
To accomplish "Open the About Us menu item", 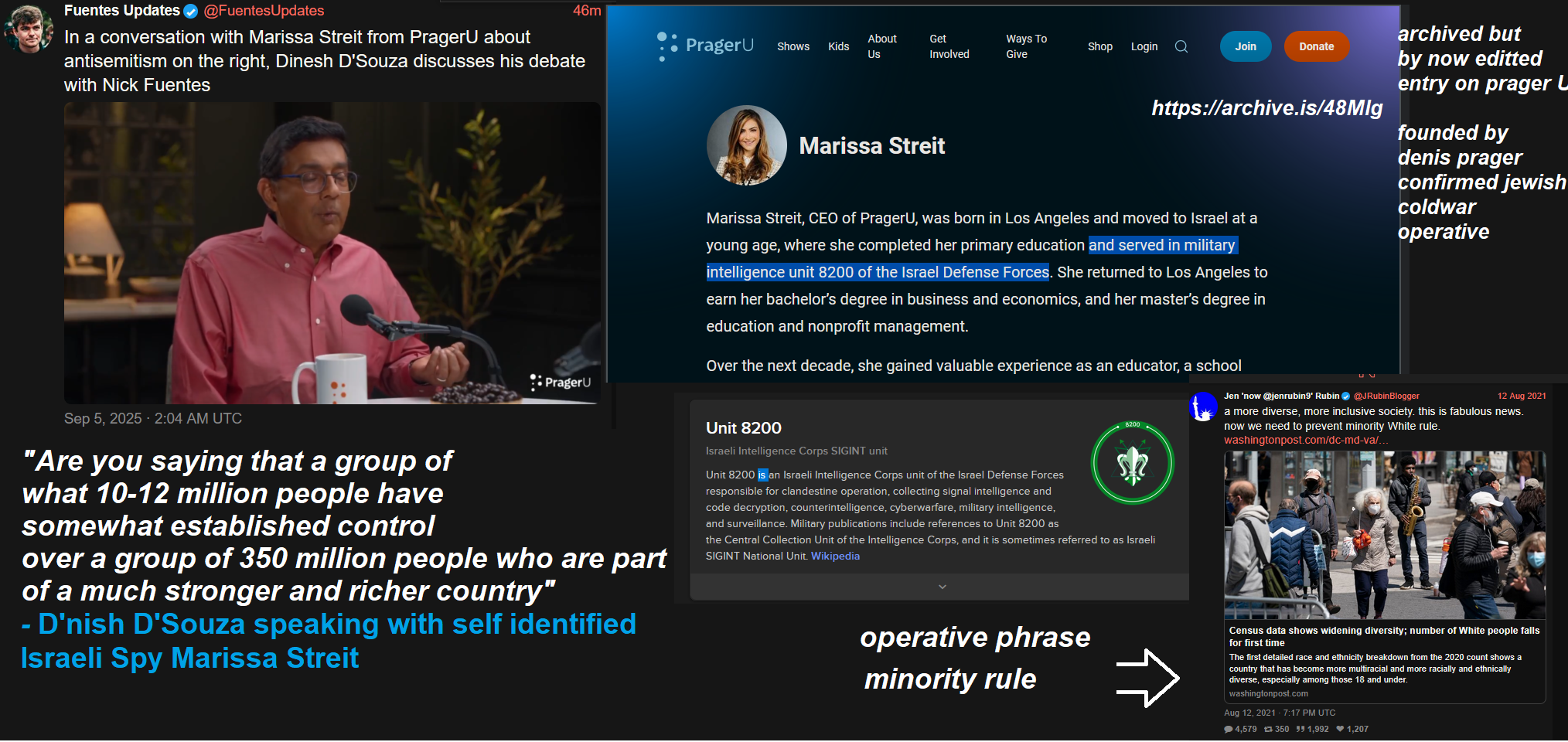I will 882,46.
